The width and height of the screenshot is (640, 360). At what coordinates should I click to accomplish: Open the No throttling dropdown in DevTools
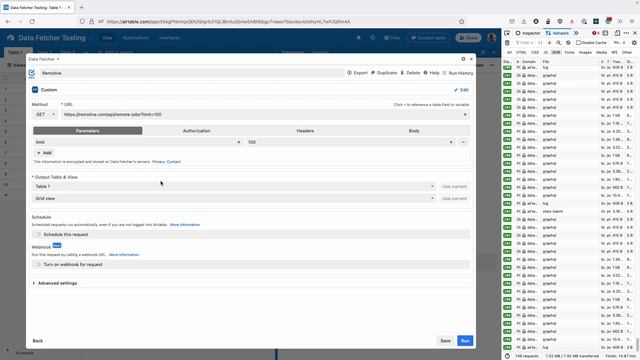[x=619, y=42]
